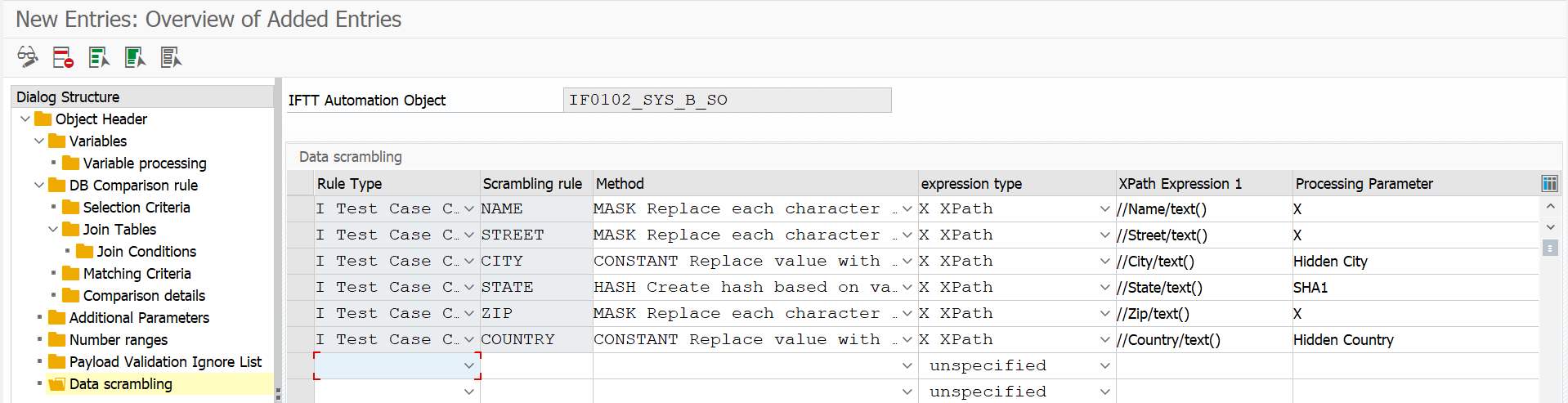Click the highlighted empty Rule Type field
This screenshot has height=403, width=1568.
click(x=397, y=365)
